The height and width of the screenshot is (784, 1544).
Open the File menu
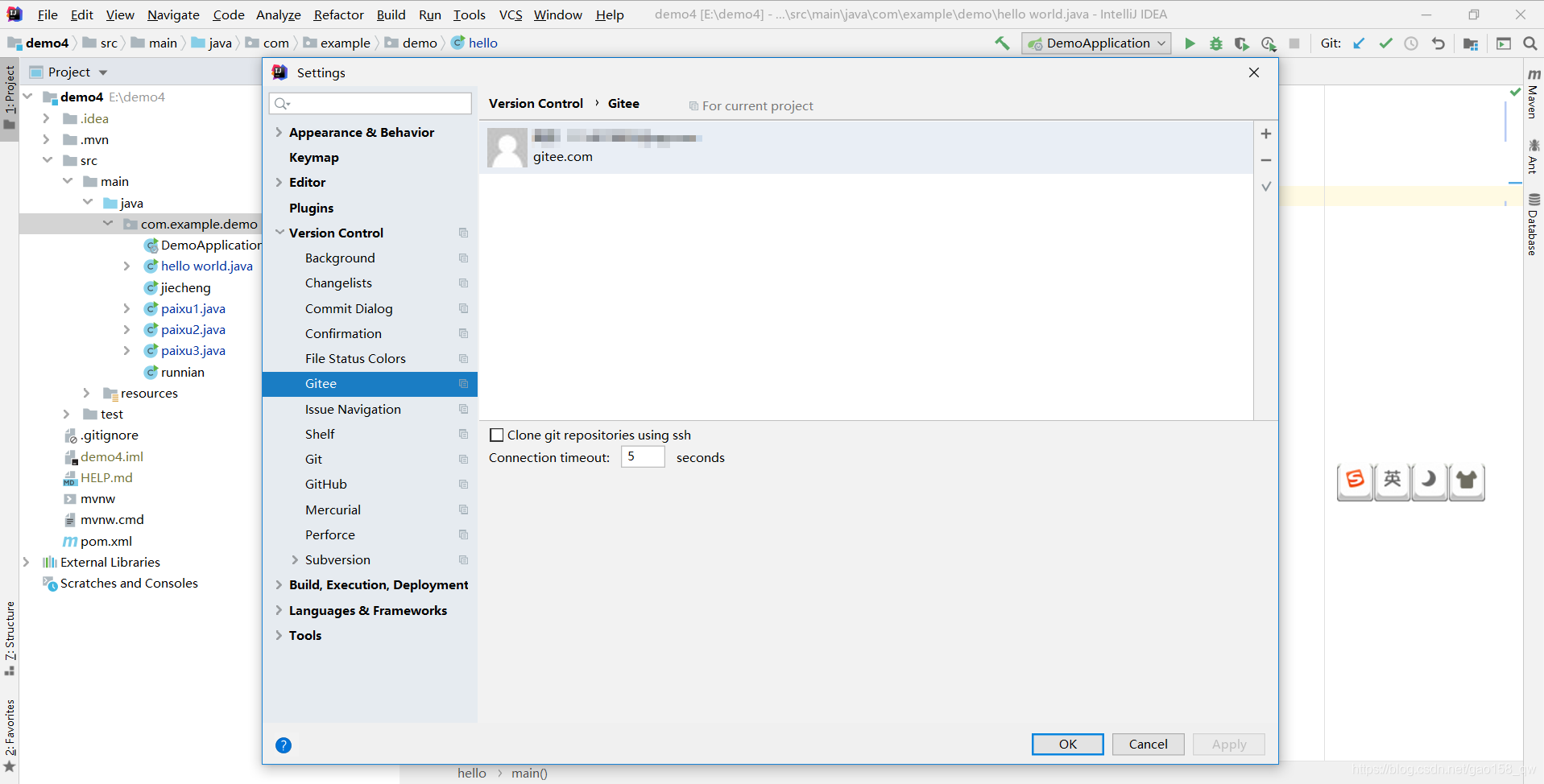[48, 14]
